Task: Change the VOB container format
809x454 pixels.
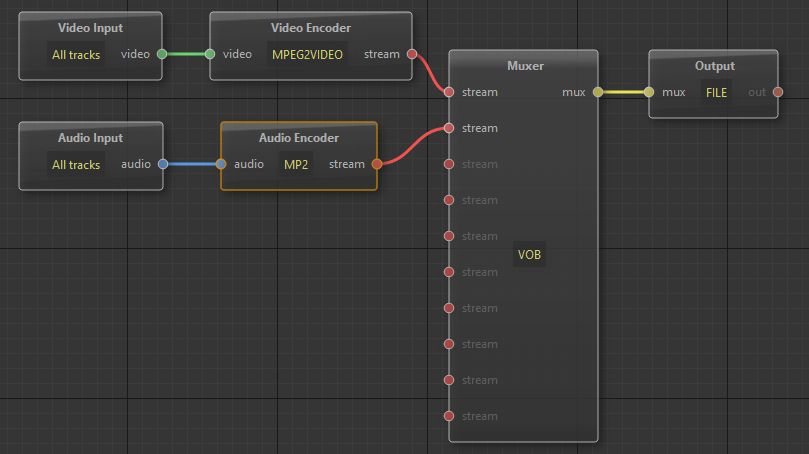Action: point(529,255)
